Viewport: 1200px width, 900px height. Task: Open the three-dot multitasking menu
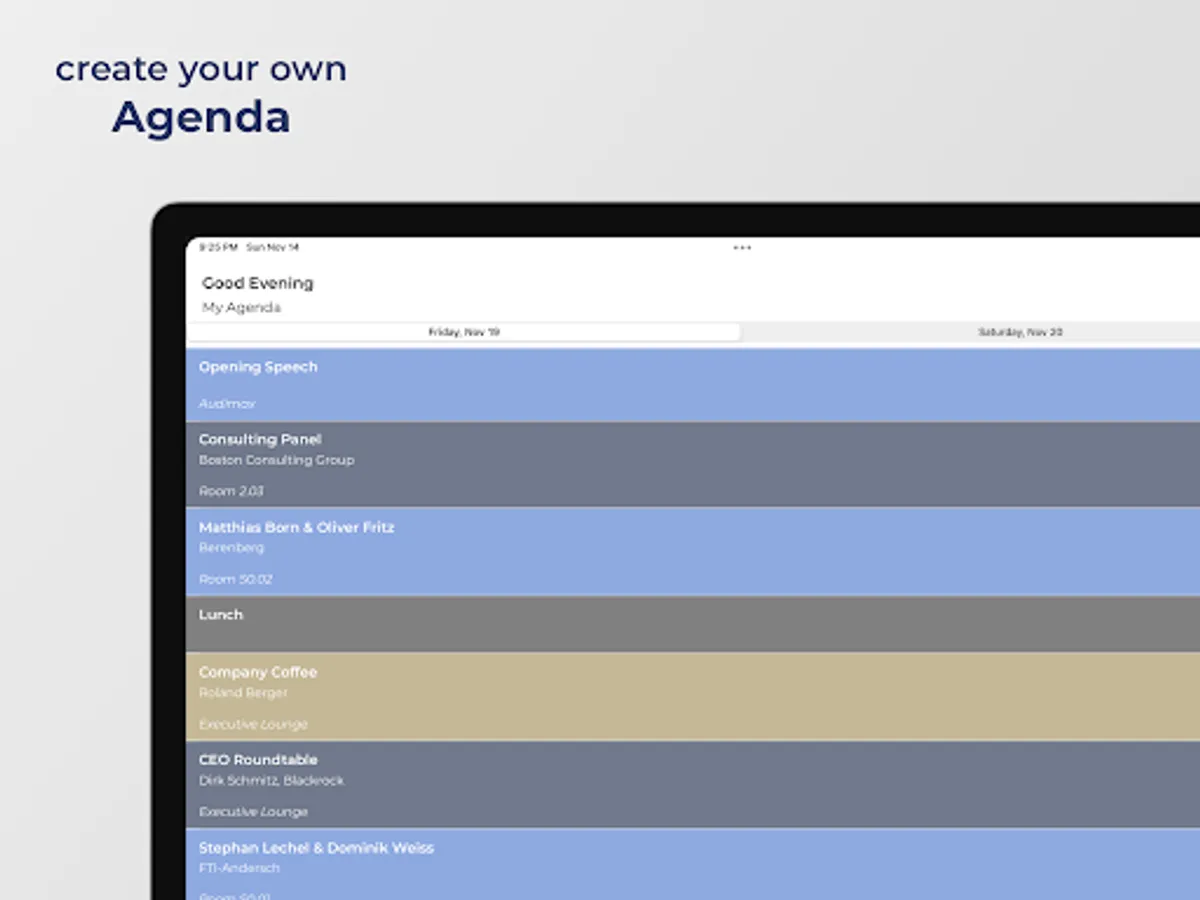[742, 247]
